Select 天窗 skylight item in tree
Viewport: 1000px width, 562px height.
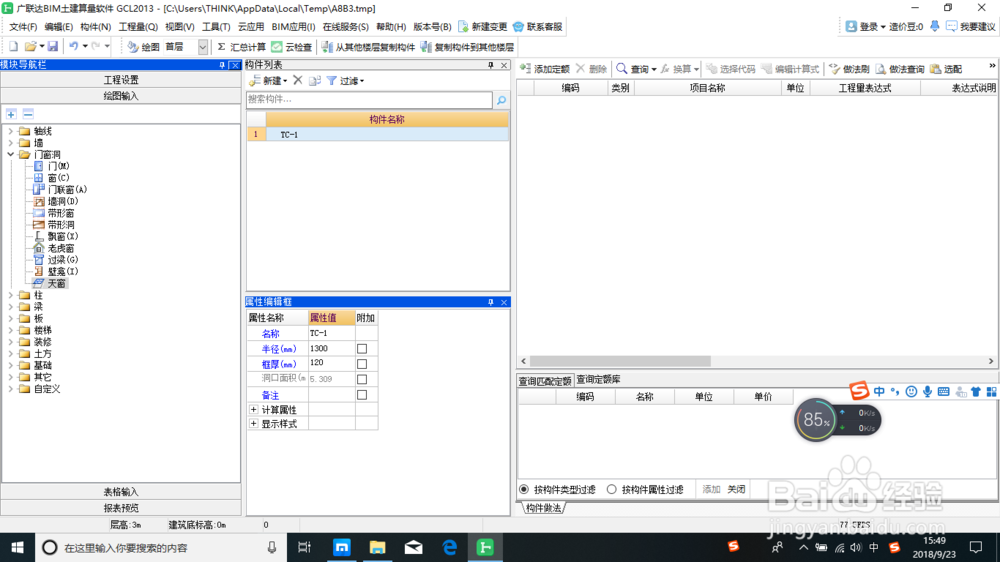tap(50, 283)
